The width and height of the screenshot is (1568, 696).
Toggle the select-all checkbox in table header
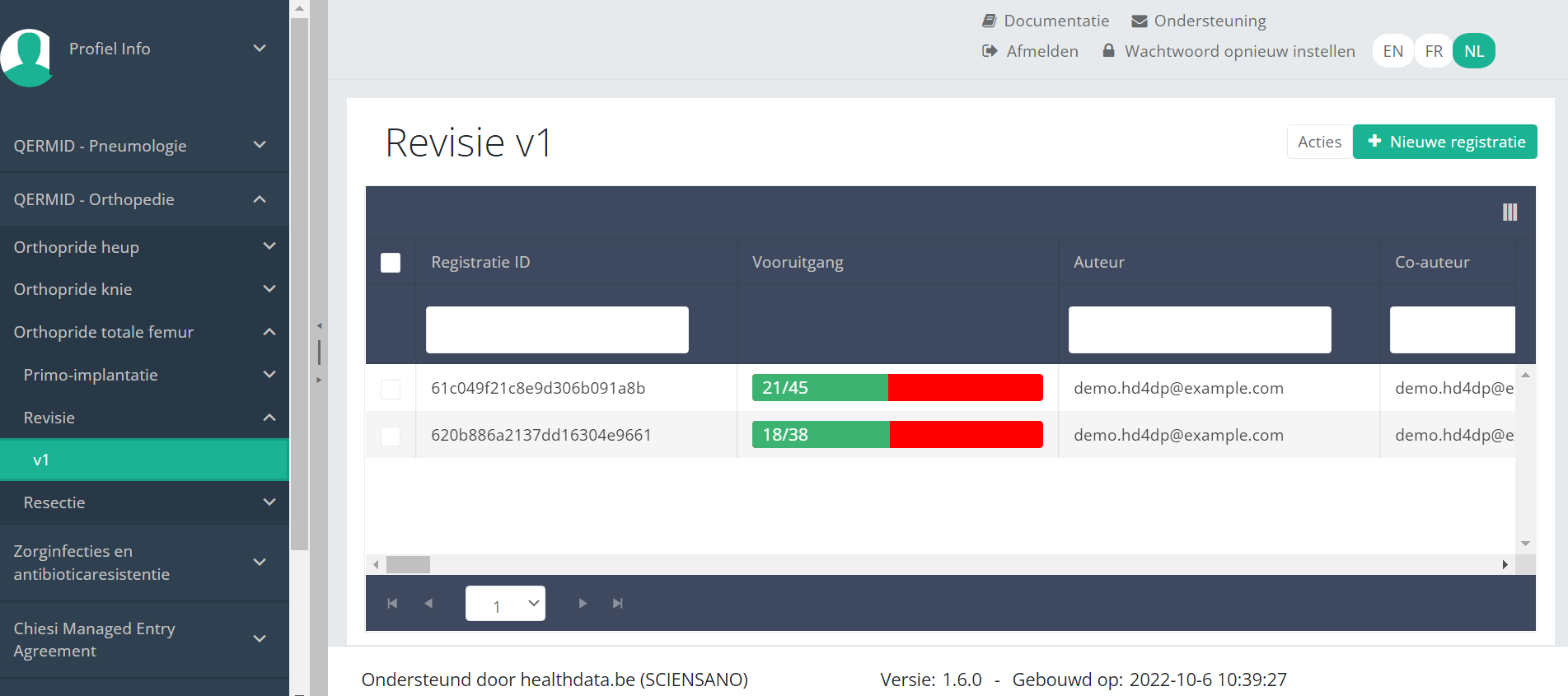(391, 263)
